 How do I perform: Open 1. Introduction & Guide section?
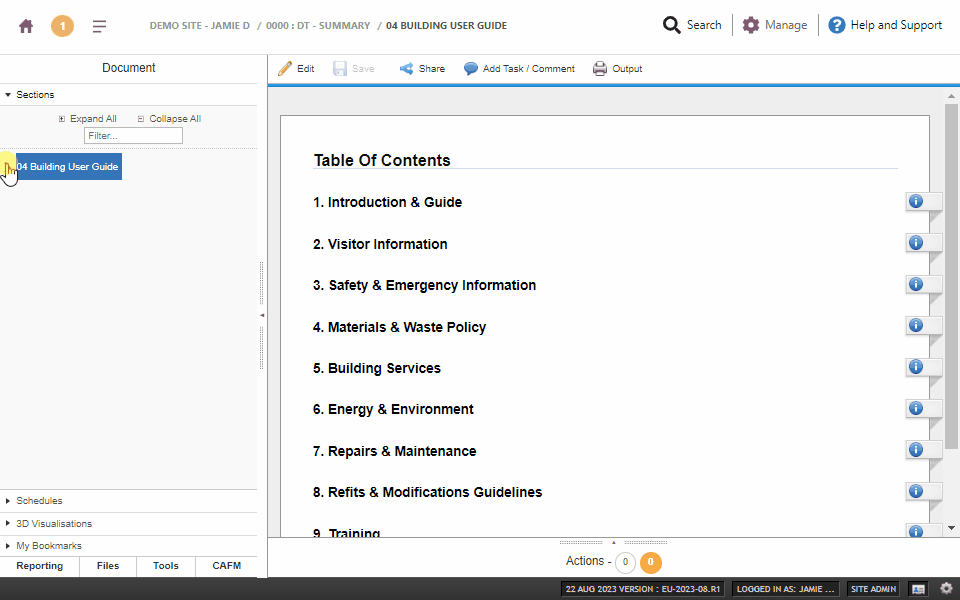[388, 202]
